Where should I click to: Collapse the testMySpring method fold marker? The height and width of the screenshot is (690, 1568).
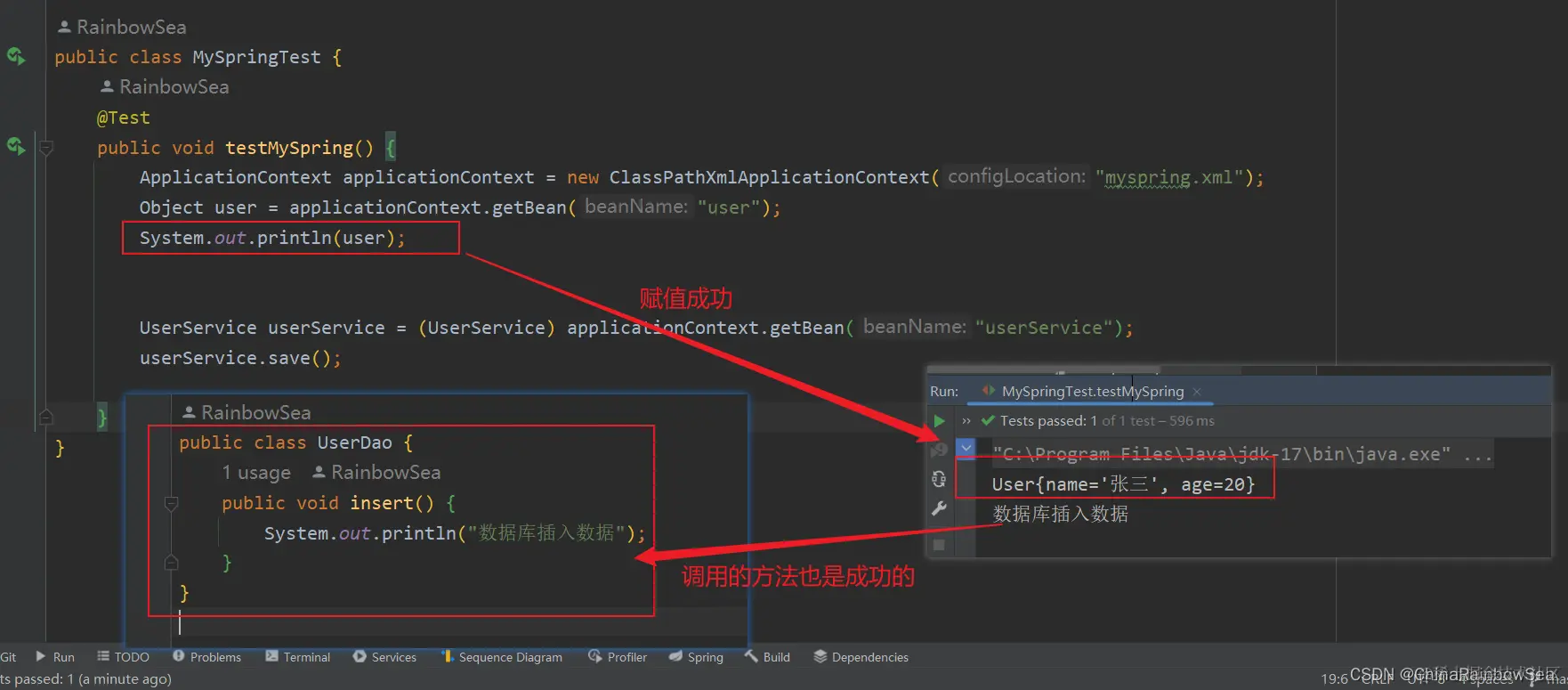pos(46,148)
